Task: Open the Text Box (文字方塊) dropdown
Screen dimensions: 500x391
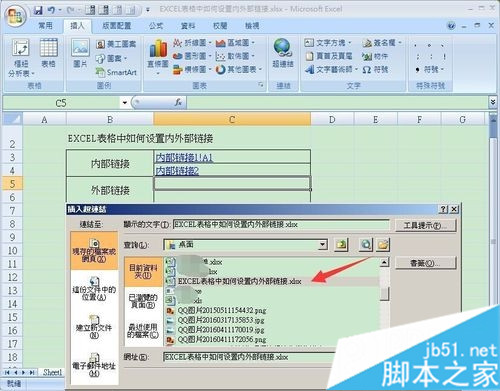Action: 328,43
